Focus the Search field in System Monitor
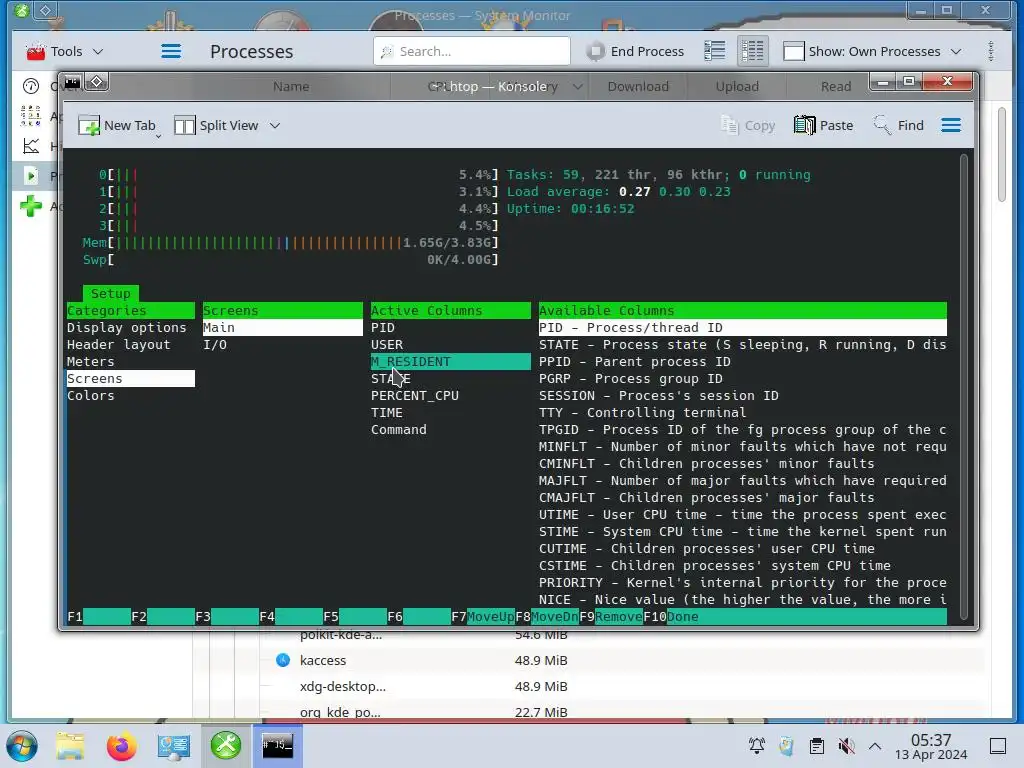 click(x=472, y=51)
